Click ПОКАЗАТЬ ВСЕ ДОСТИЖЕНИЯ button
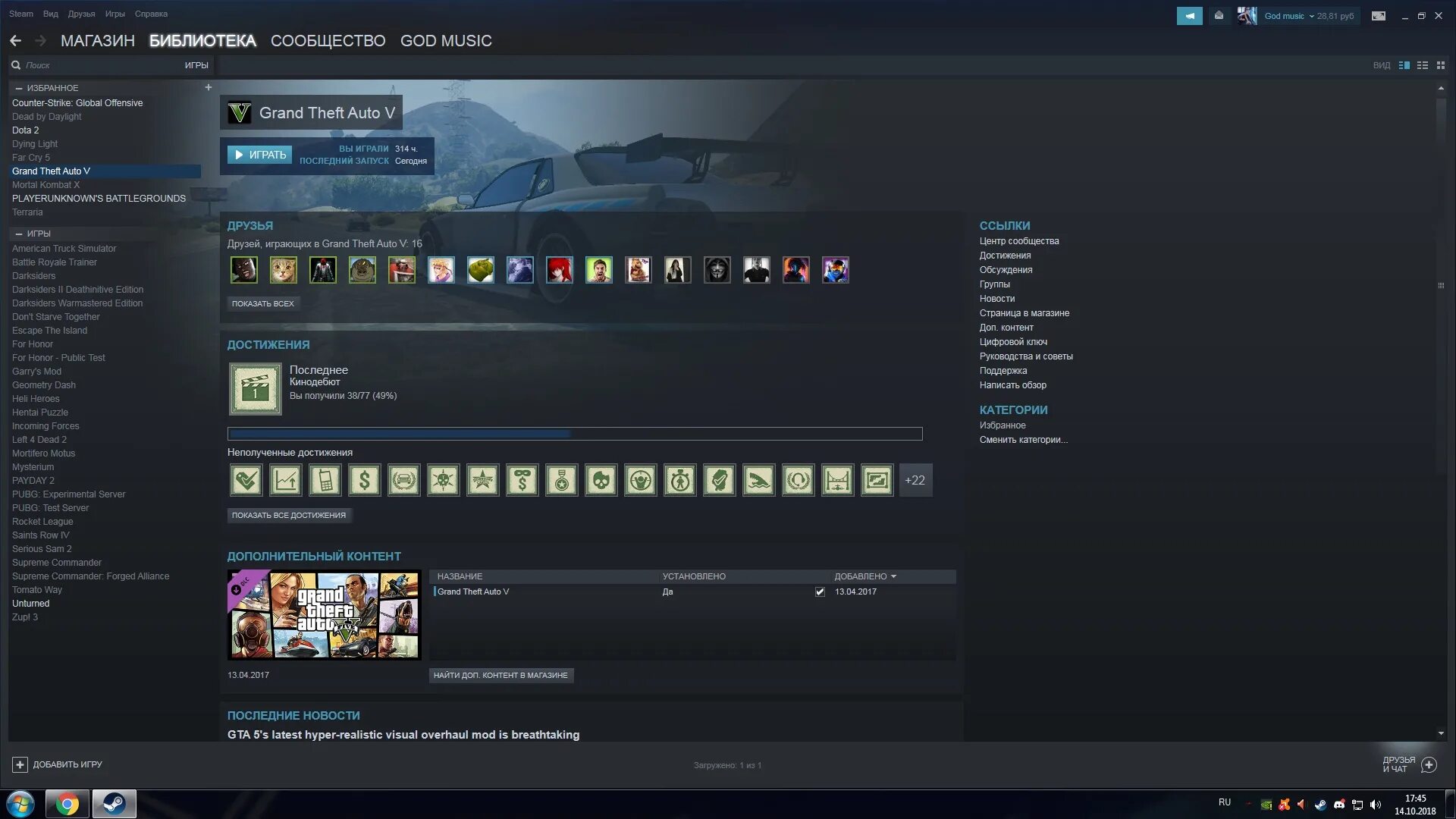The width and height of the screenshot is (1456, 819). point(289,515)
